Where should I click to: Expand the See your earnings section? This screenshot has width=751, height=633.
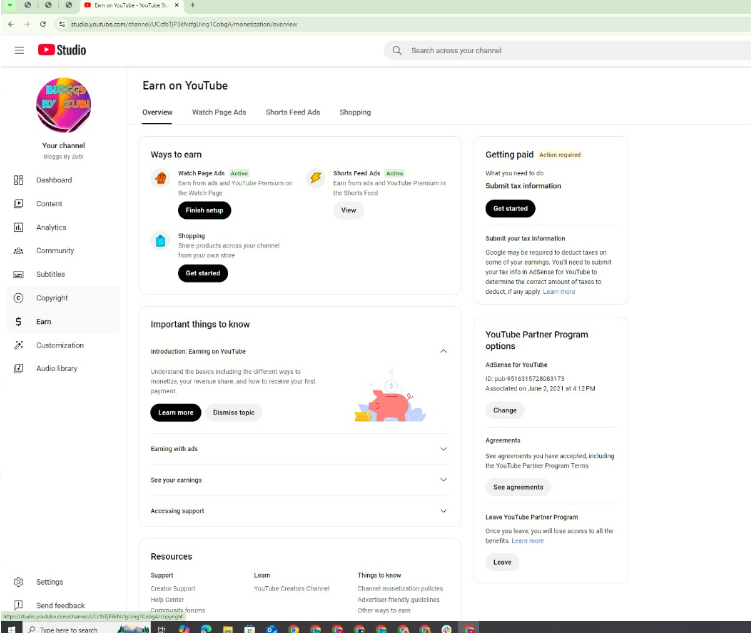point(444,480)
